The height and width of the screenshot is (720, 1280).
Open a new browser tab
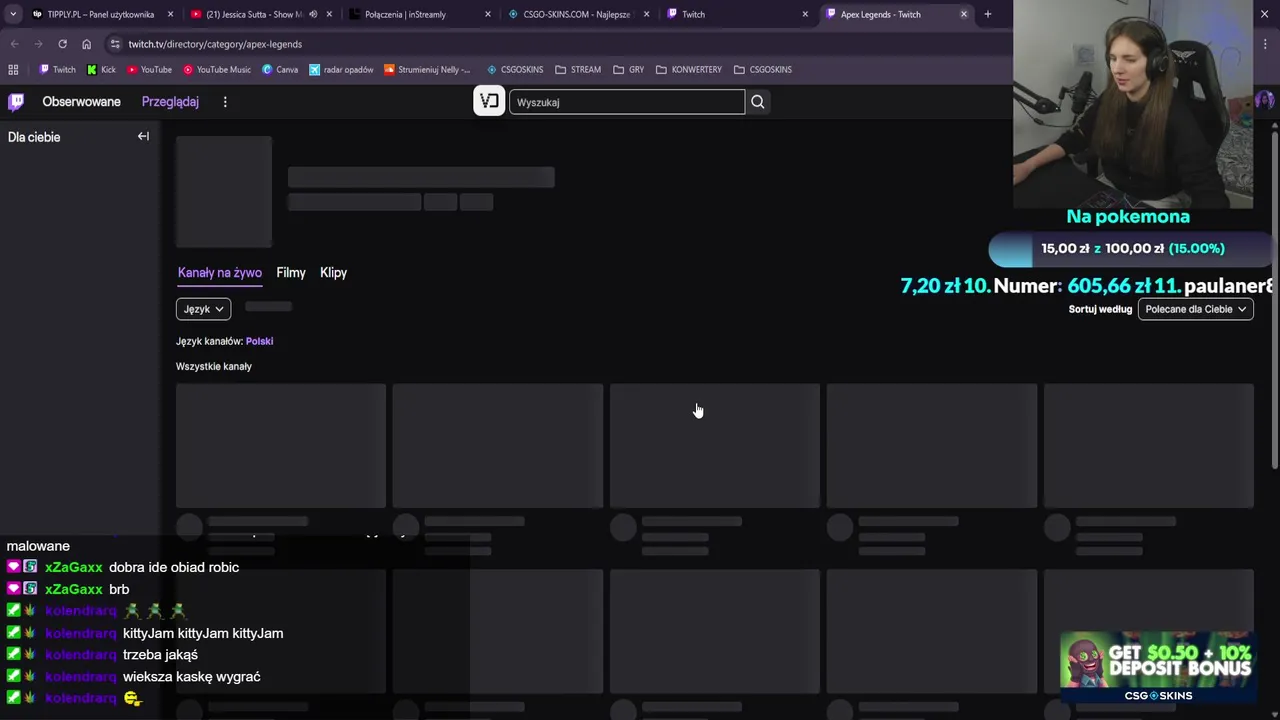point(988,14)
